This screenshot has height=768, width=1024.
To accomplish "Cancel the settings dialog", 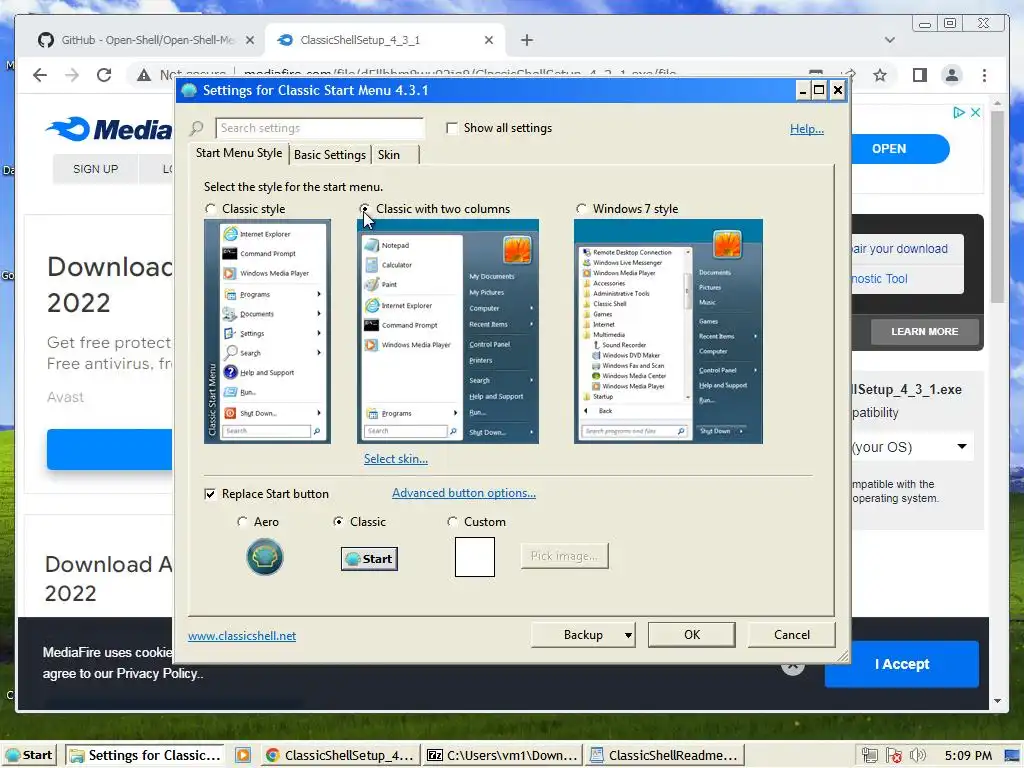I will tap(792, 635).
